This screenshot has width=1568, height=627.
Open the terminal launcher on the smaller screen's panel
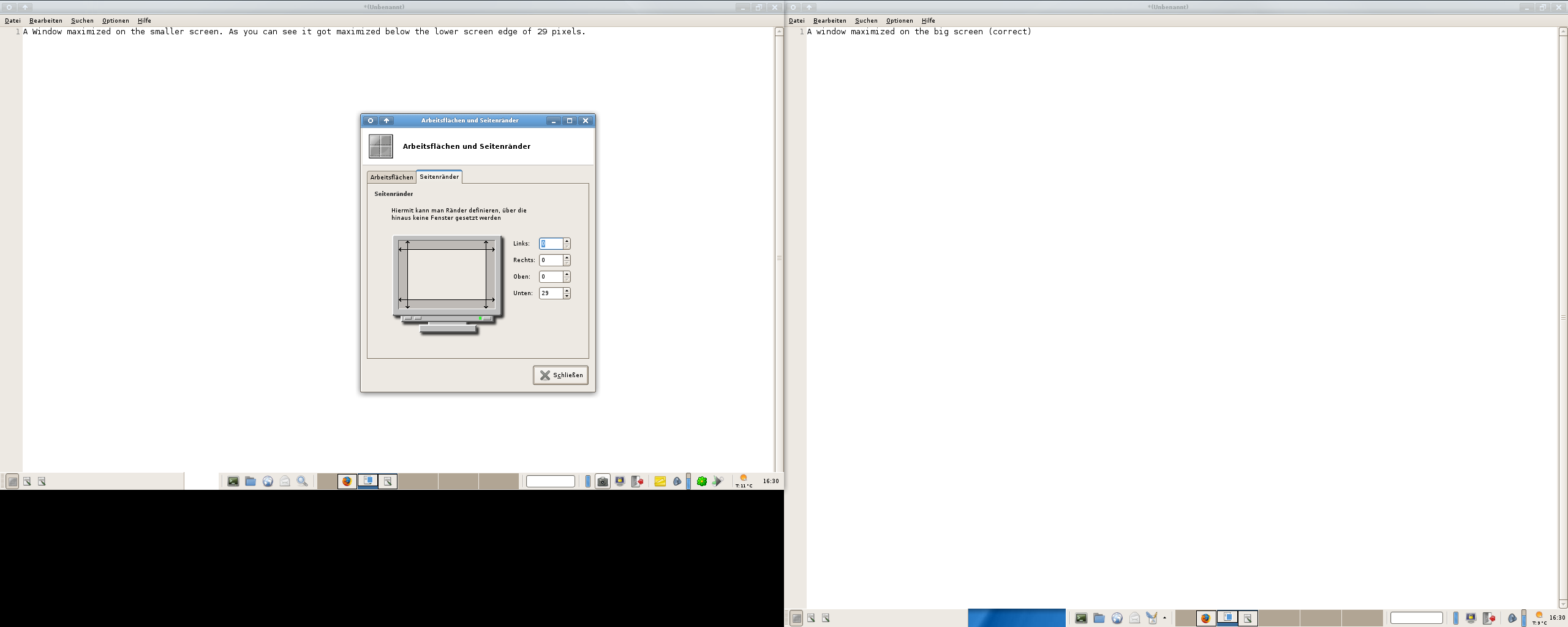(x=233, y=481)
